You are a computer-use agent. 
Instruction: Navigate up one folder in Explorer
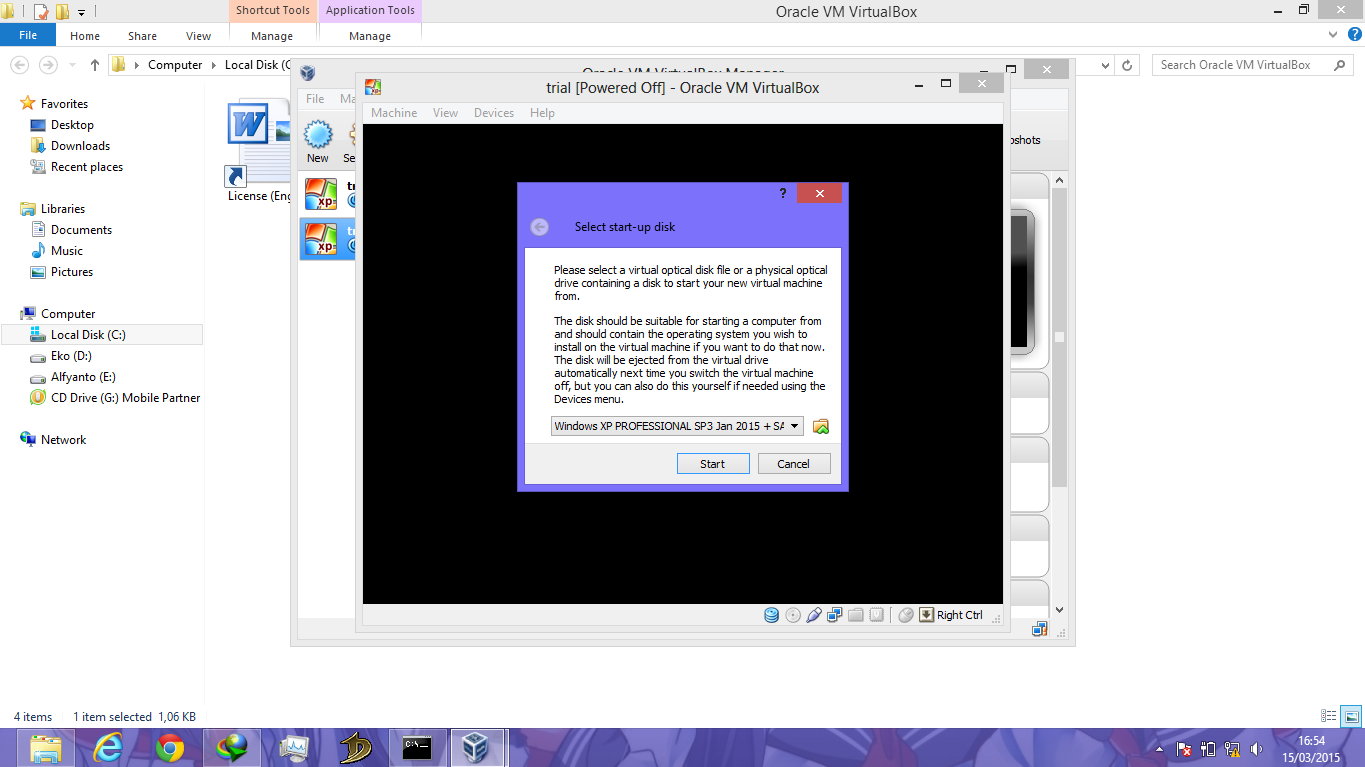tap(95, 65)
